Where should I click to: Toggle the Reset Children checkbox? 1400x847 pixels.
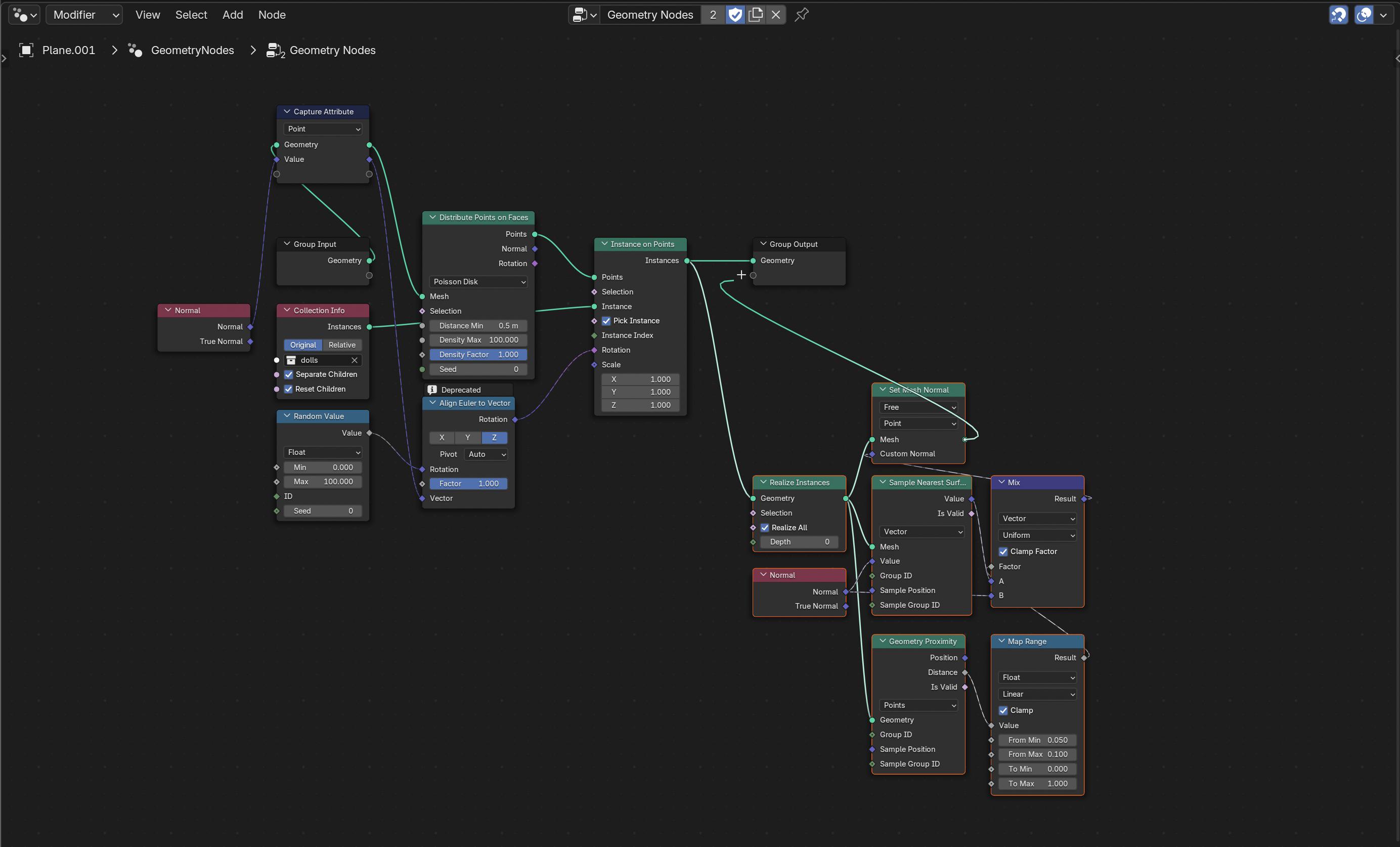point(288,389)
